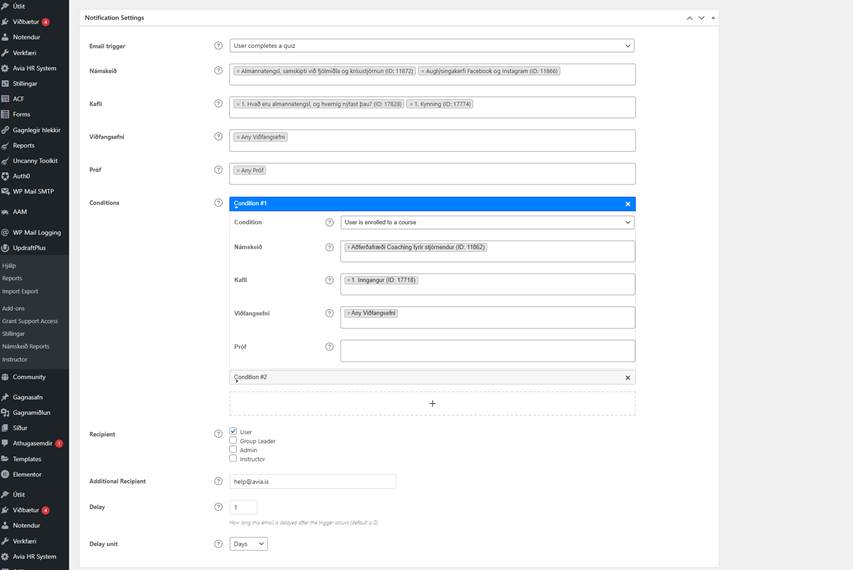Open Uncanny Toolkit in the sidebar

click(x=34, y=161)
